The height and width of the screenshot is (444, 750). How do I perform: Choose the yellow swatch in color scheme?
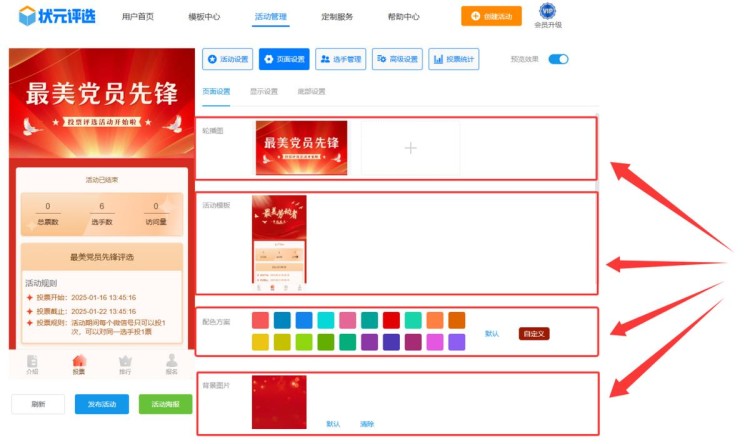(x=260, y=342)
